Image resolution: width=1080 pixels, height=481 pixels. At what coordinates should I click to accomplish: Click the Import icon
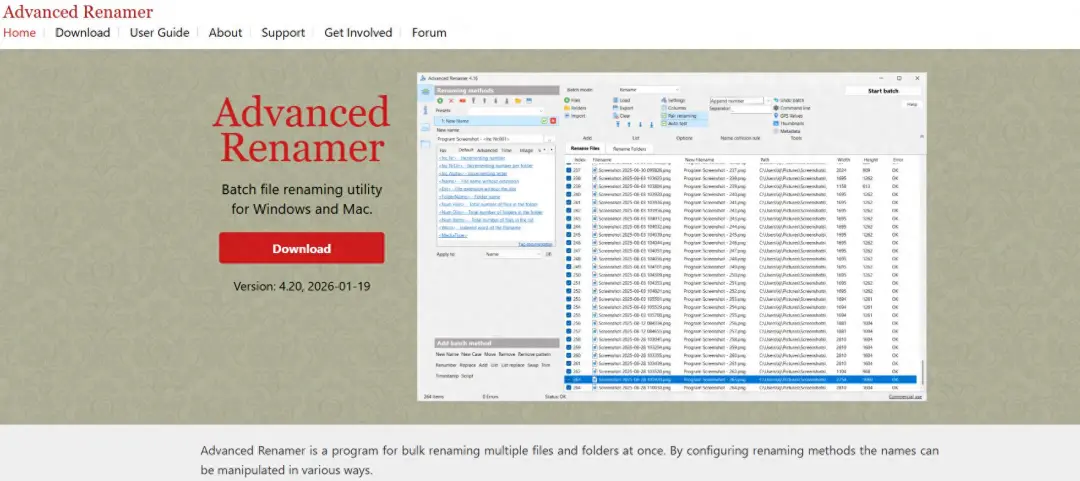pyautogui.click(x=567, y=116)
